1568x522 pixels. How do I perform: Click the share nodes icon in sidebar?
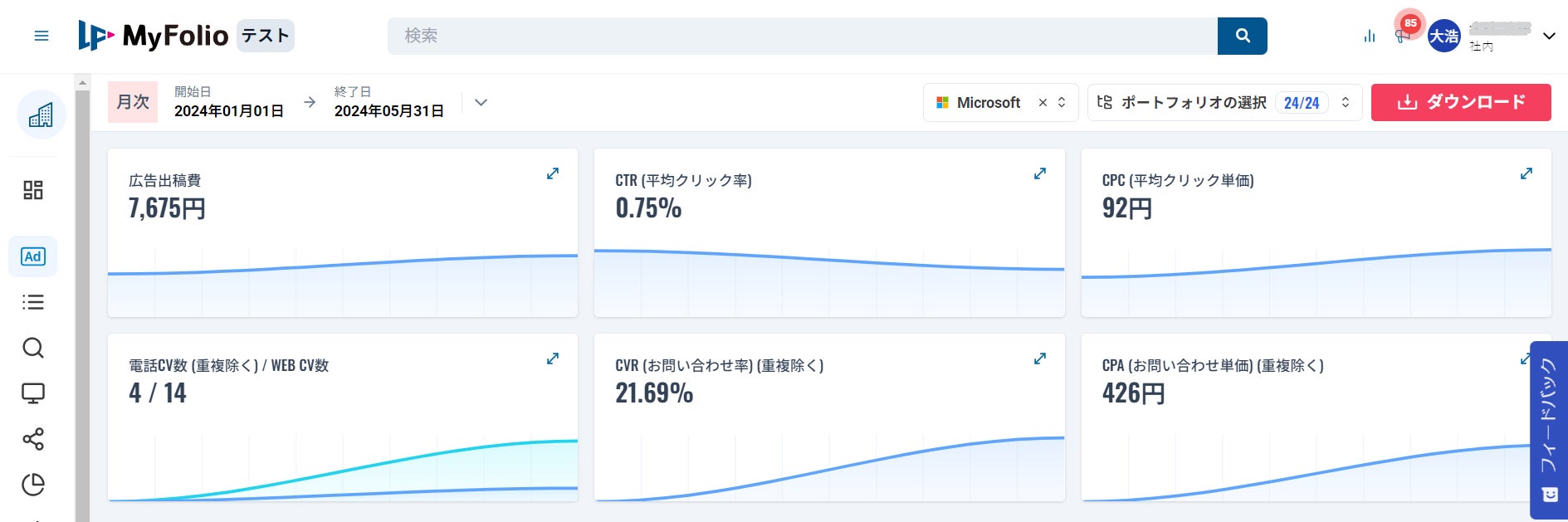coord(33,439)
